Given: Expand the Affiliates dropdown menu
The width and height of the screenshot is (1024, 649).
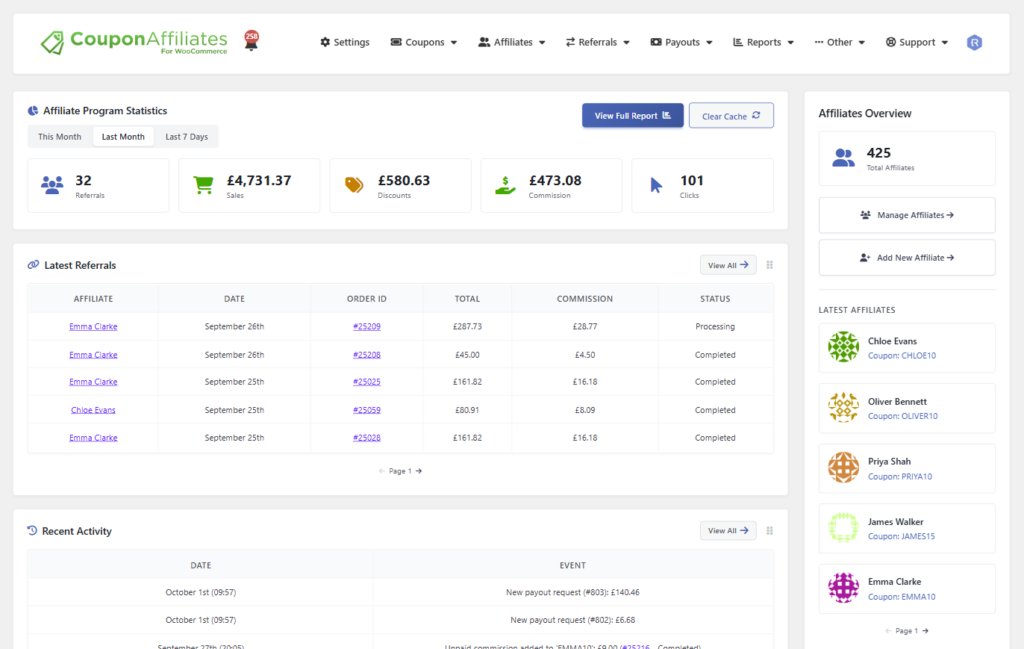Looking at the screenshot, I should tap(512, 42).
